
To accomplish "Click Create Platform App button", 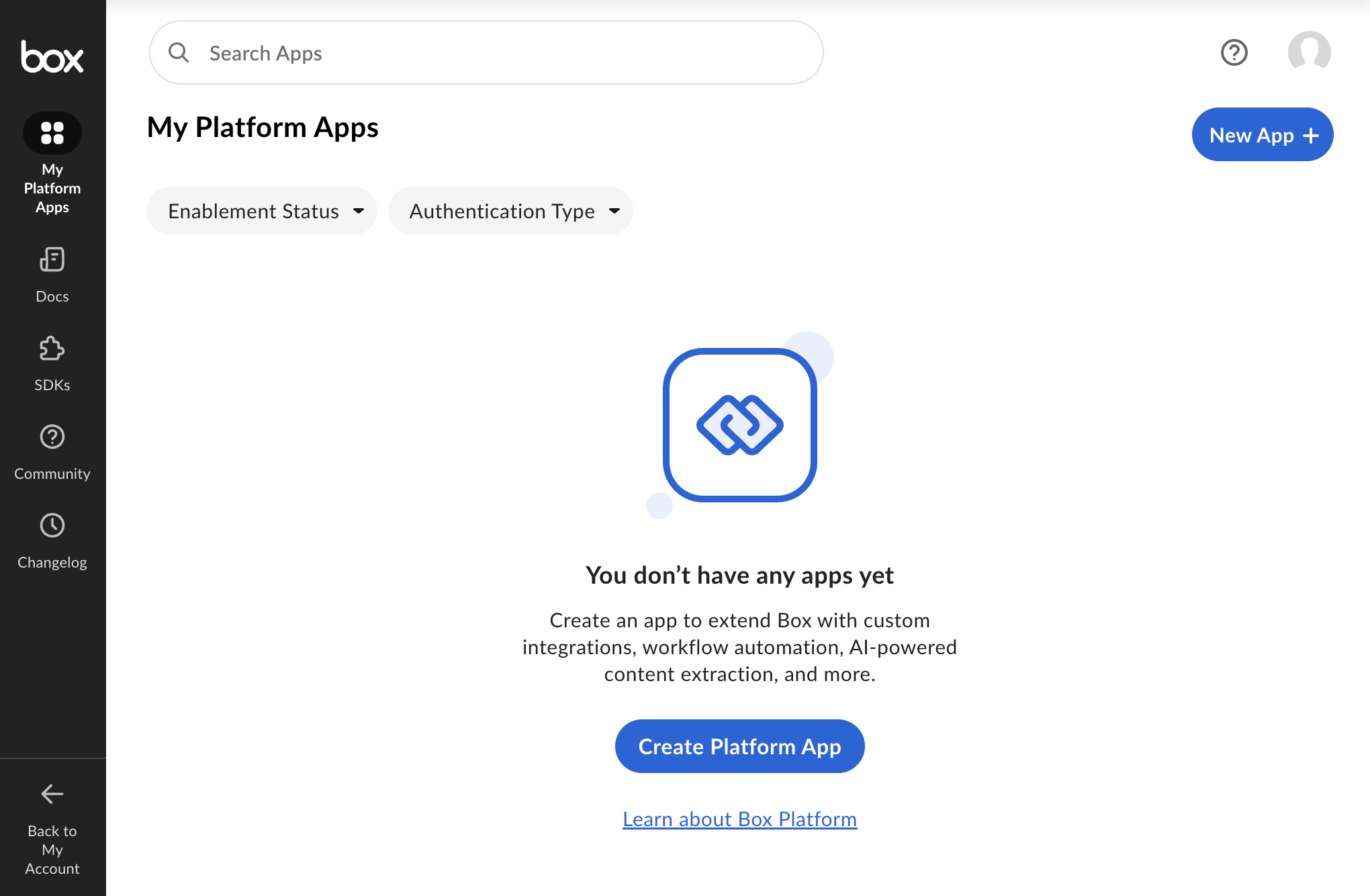I will pos(739,746).
